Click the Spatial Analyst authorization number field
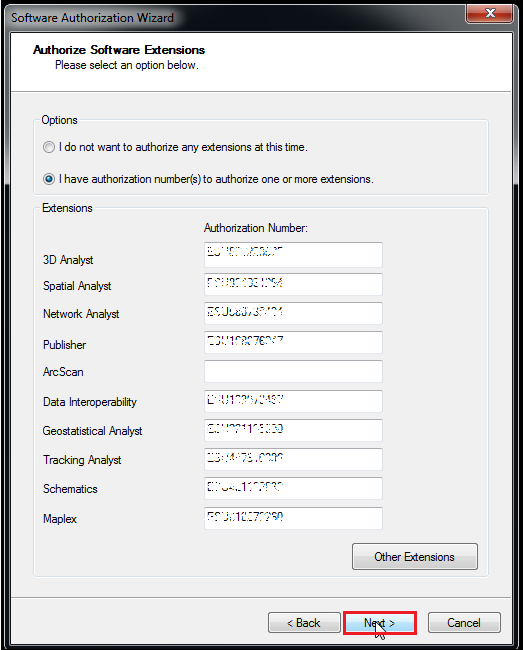 point(293,284)
